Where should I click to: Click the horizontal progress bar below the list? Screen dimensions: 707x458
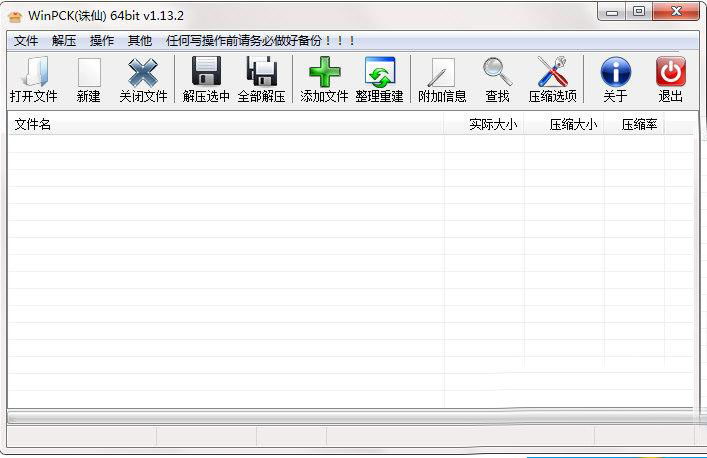coord(351,417)
